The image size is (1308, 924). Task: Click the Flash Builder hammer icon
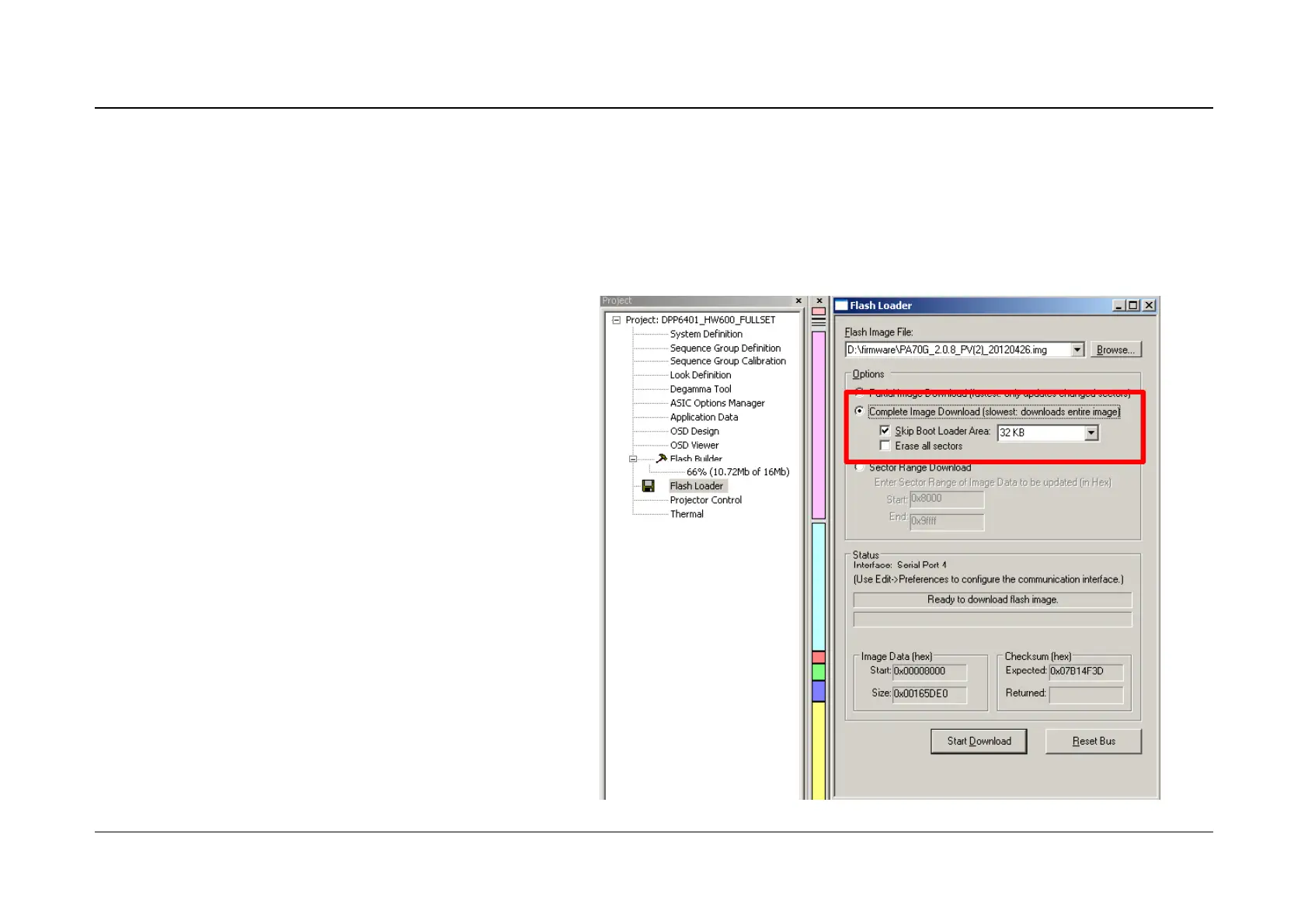[662, 458]
